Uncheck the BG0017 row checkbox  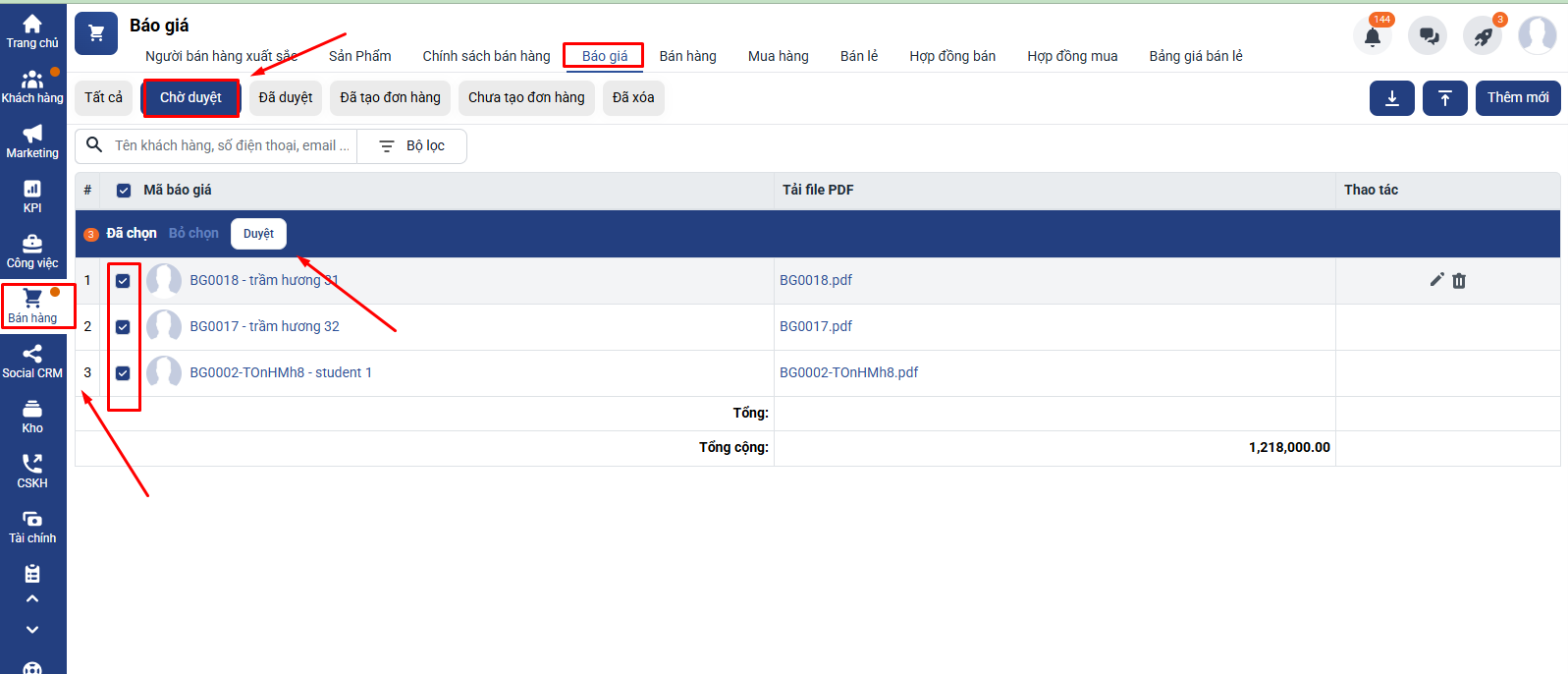pos(123,327)
